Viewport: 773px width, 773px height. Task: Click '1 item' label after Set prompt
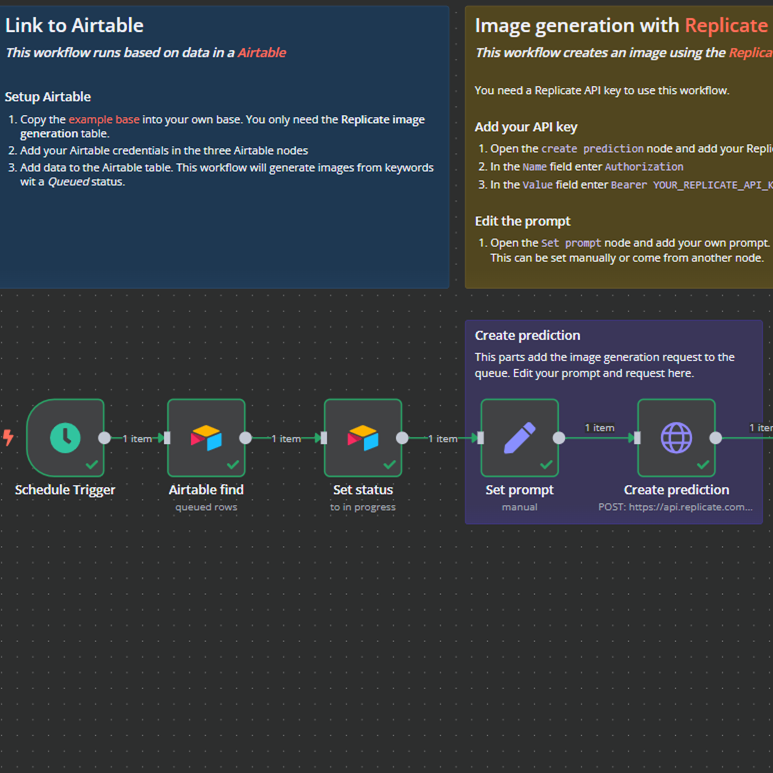point(599,427)
